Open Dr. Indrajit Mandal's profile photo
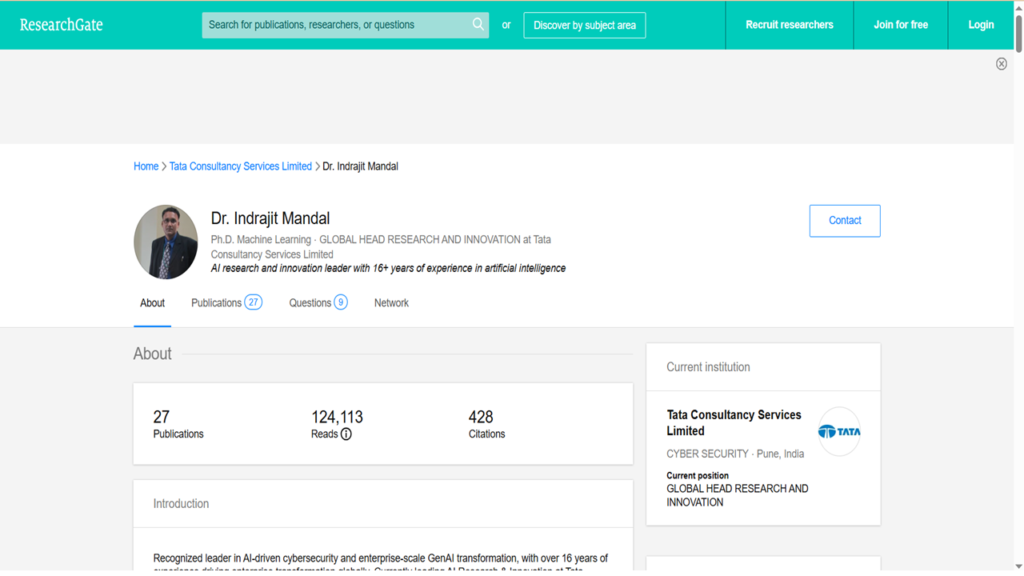This screenshot has width=1024, height=576. point(166,242)
